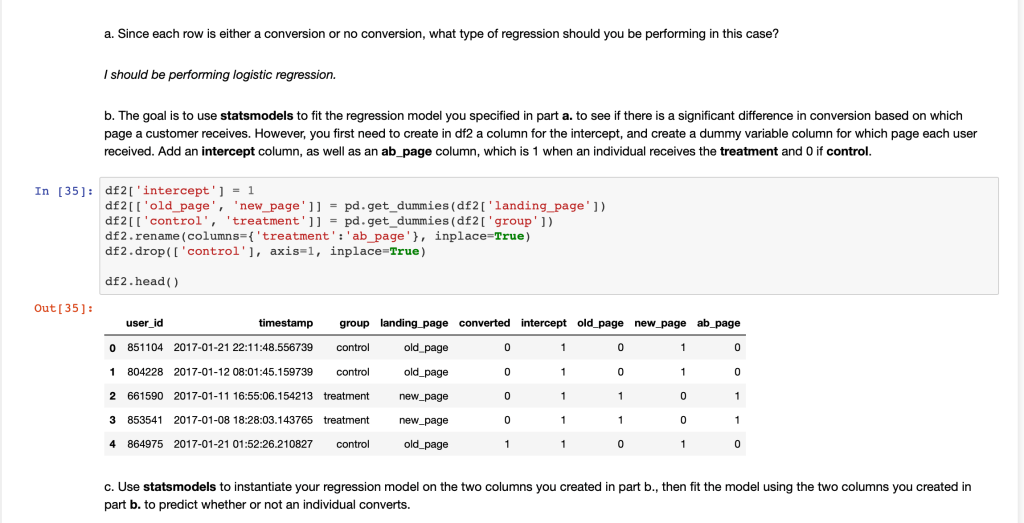Screen dimensions: 1024x523
Task: Click the df2.rename code line
Action: 315,236
